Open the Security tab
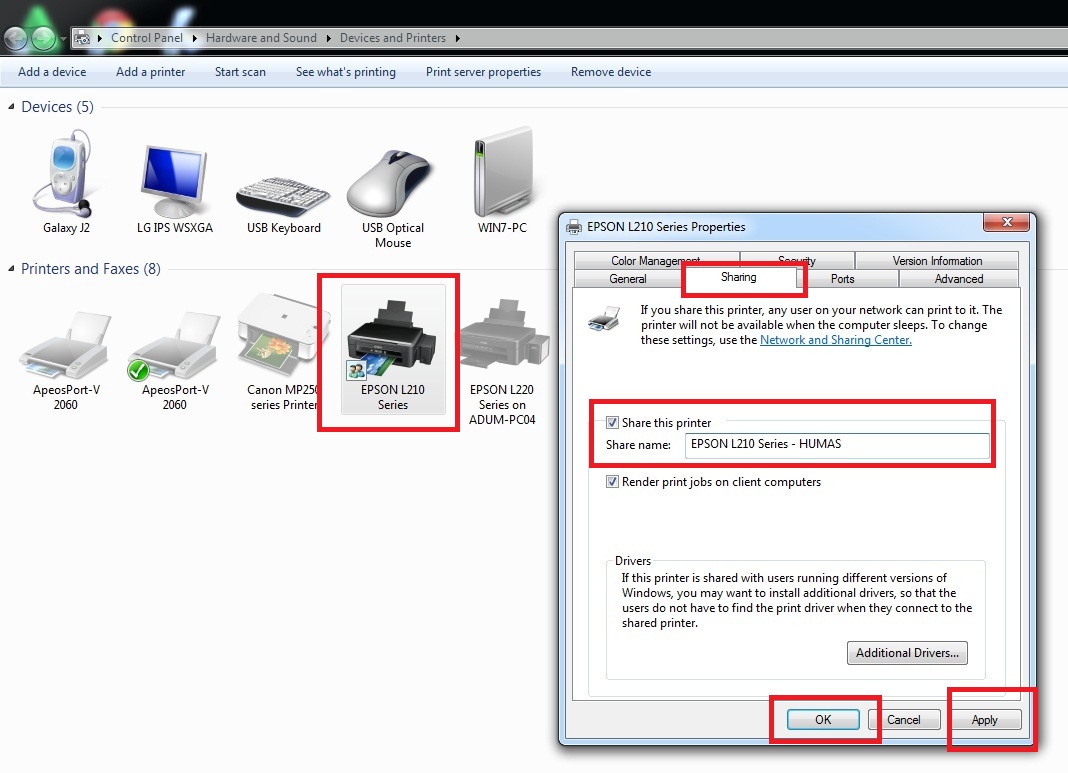 coord(797,261)
